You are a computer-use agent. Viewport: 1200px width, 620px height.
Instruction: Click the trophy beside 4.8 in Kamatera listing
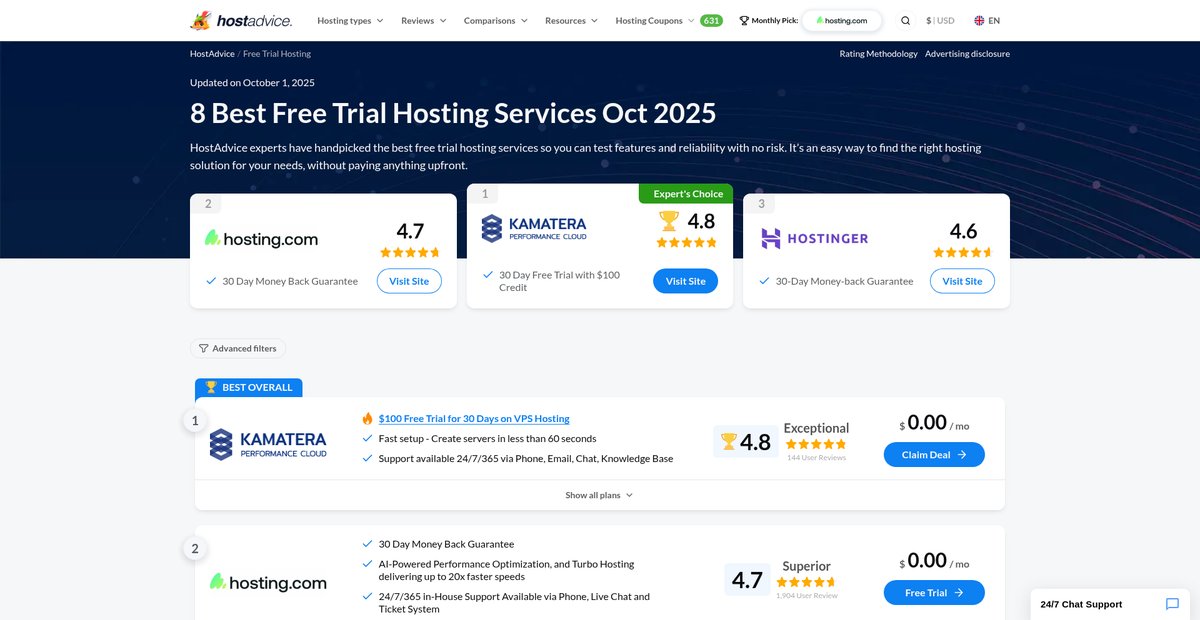coord(728,441)
